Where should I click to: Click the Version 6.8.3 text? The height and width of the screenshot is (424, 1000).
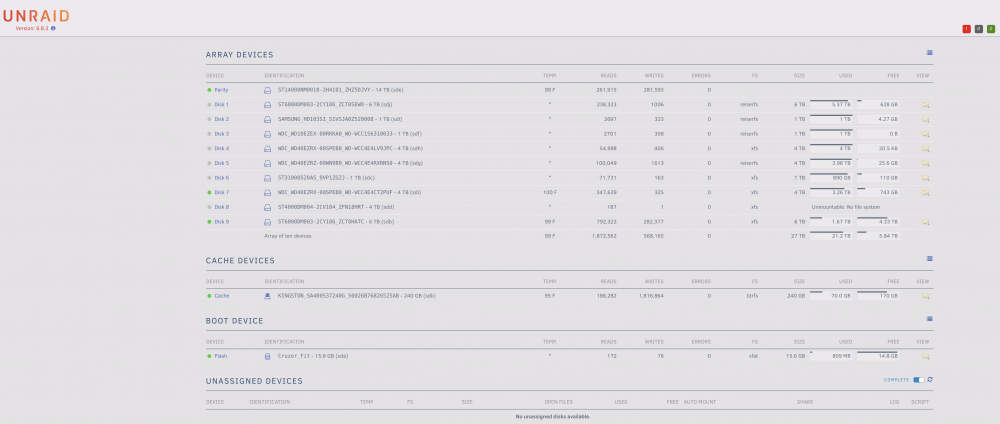coord(32,28)
